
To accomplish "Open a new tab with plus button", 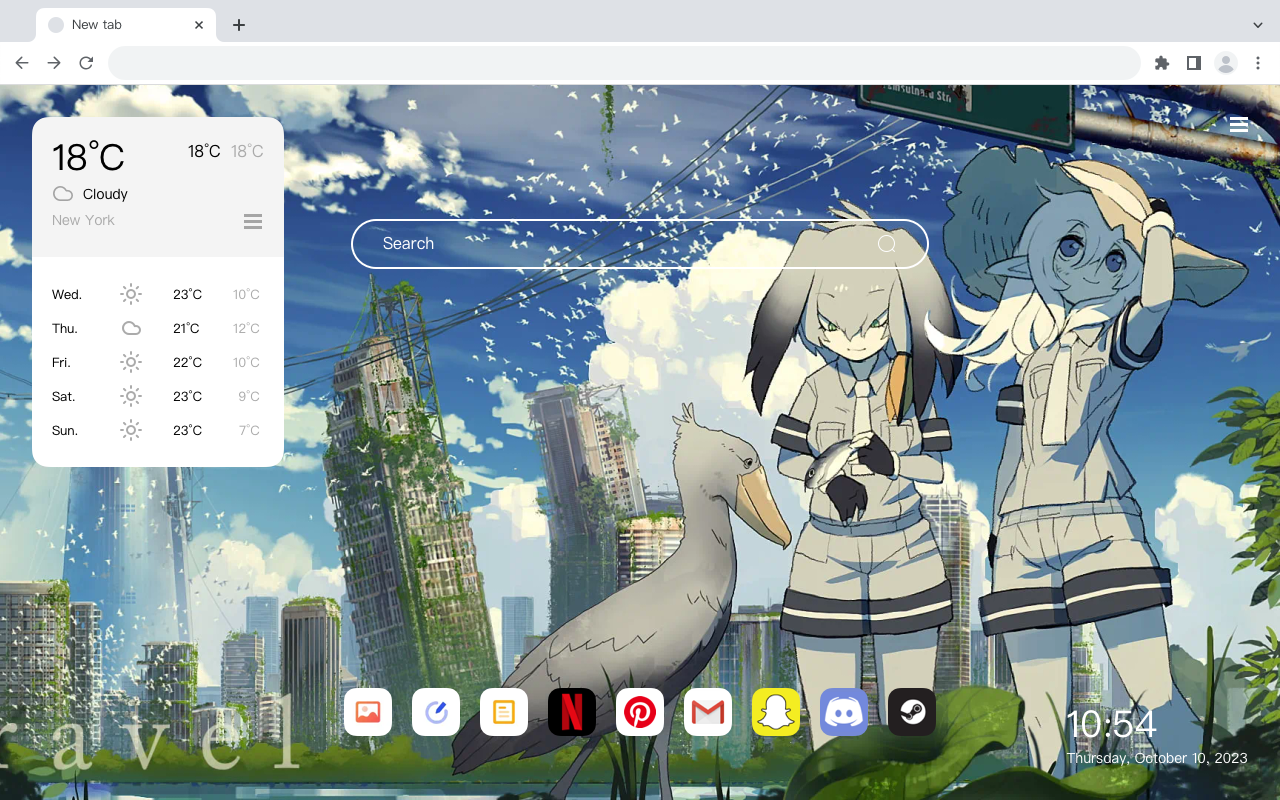I will (238, 25).
